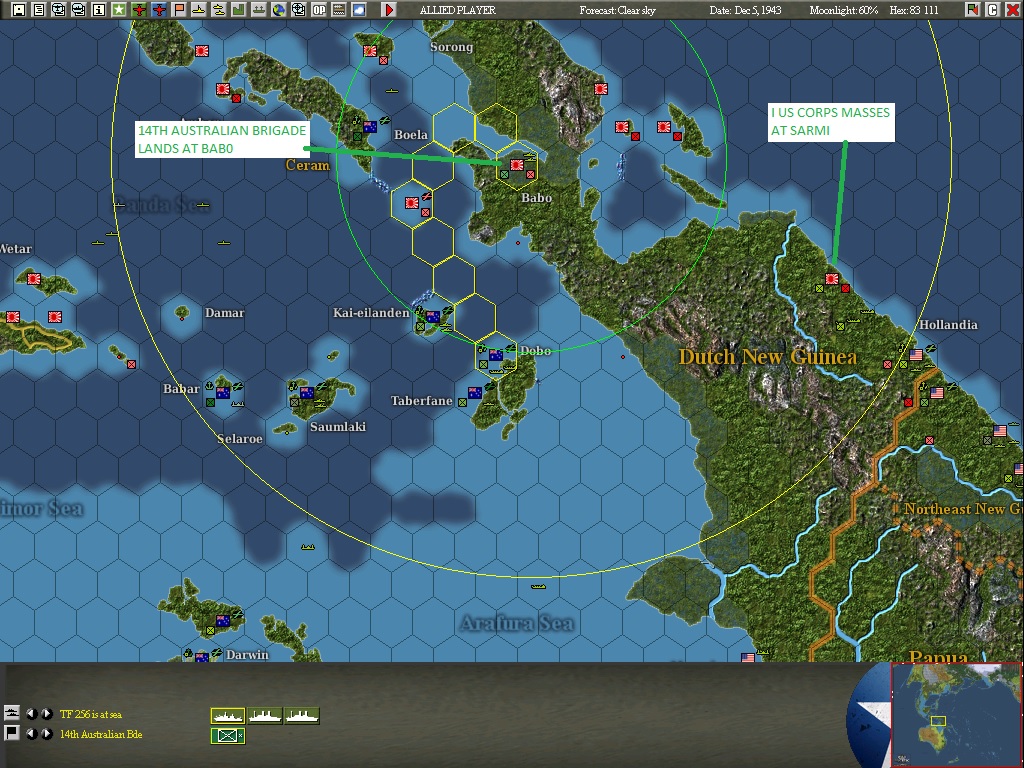Click the green-red flag icon top right
The height and width of the screenshot is (768, 1024).
[x=973, y=10]
